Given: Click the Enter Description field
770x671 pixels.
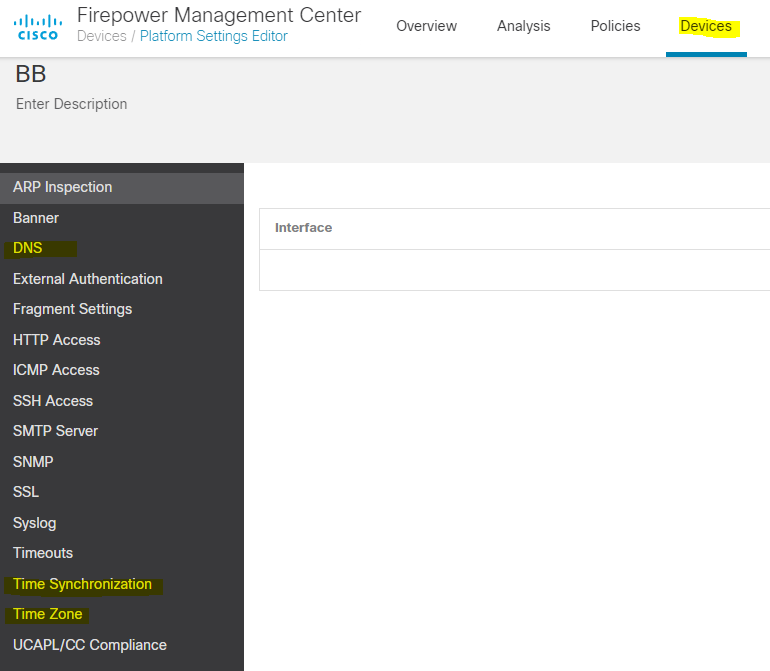Looking at the screenshot, I should [72, 104].
